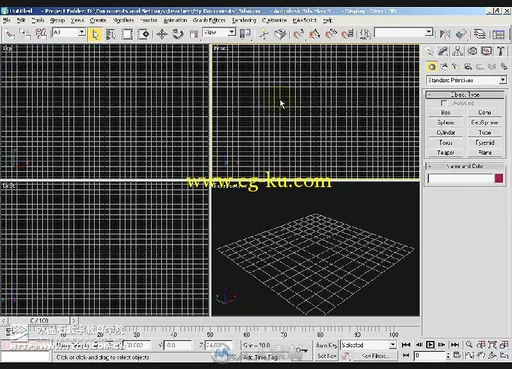Image resolution: width=512 pixels, height=369 pixels.
Task: Toggle Window/Crossing selection mode
Action: coord(143,34)
